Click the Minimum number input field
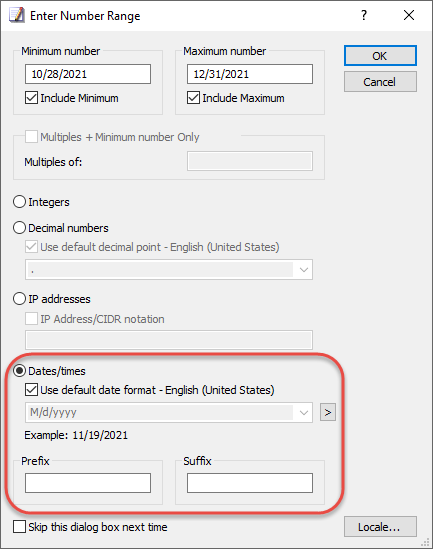The image size is (433, 549). (x=88, y=74)
